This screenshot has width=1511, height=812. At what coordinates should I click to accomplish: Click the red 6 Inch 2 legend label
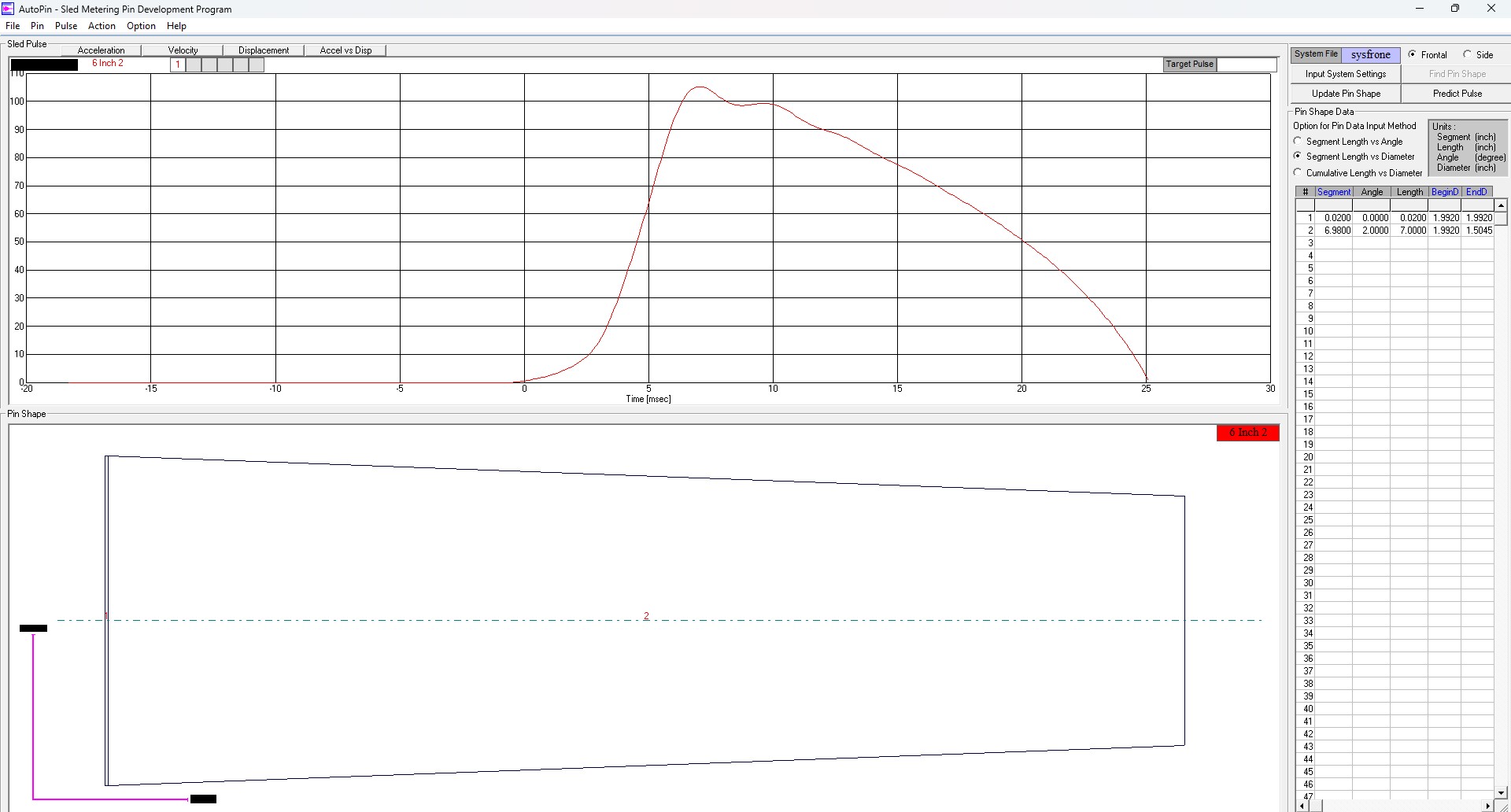pos(1247,433)
